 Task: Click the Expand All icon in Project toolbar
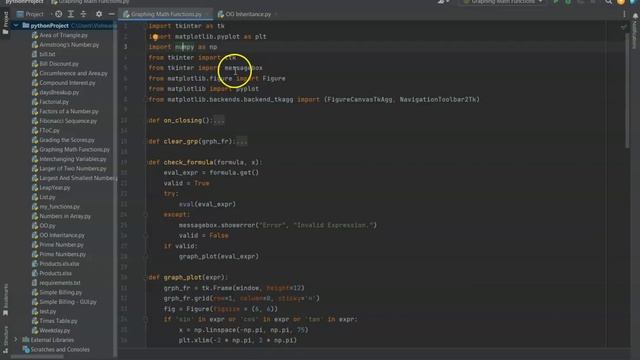(x=71, y=14)
